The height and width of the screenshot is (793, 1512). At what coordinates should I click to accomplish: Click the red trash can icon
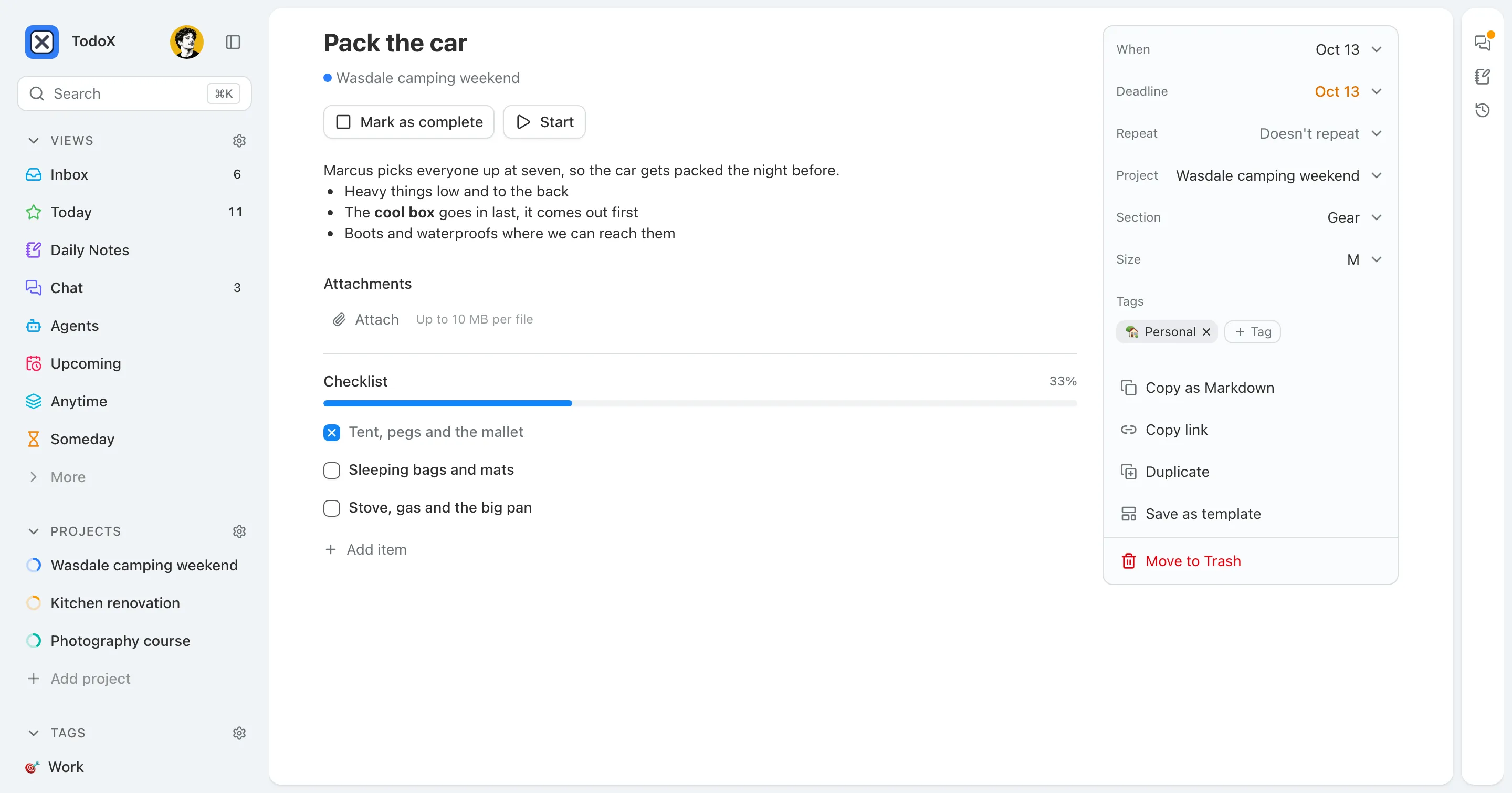pos(1128,561)
